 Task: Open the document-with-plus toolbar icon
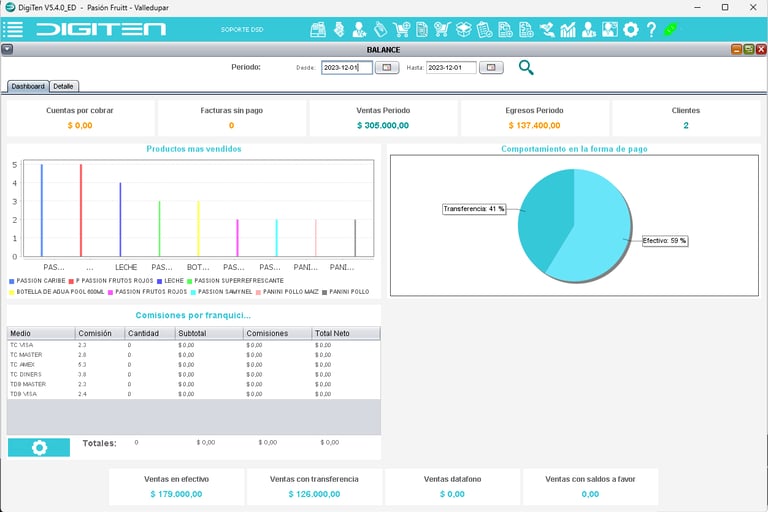505,29
